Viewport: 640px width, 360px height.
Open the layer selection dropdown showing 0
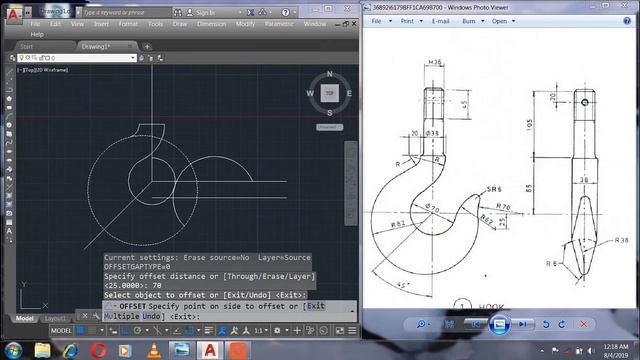[x=77, y=58]
